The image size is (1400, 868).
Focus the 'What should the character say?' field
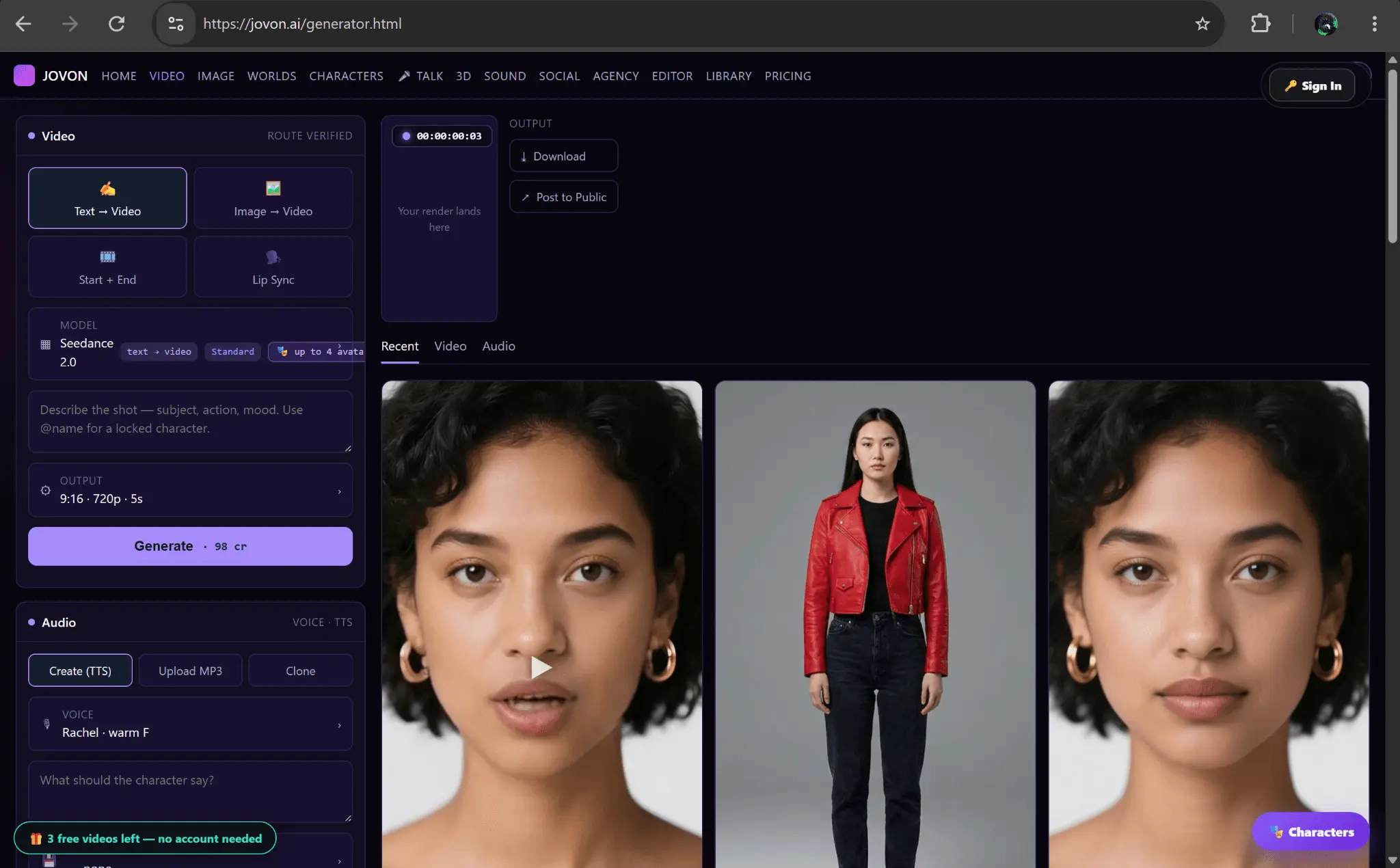(191, 791)
